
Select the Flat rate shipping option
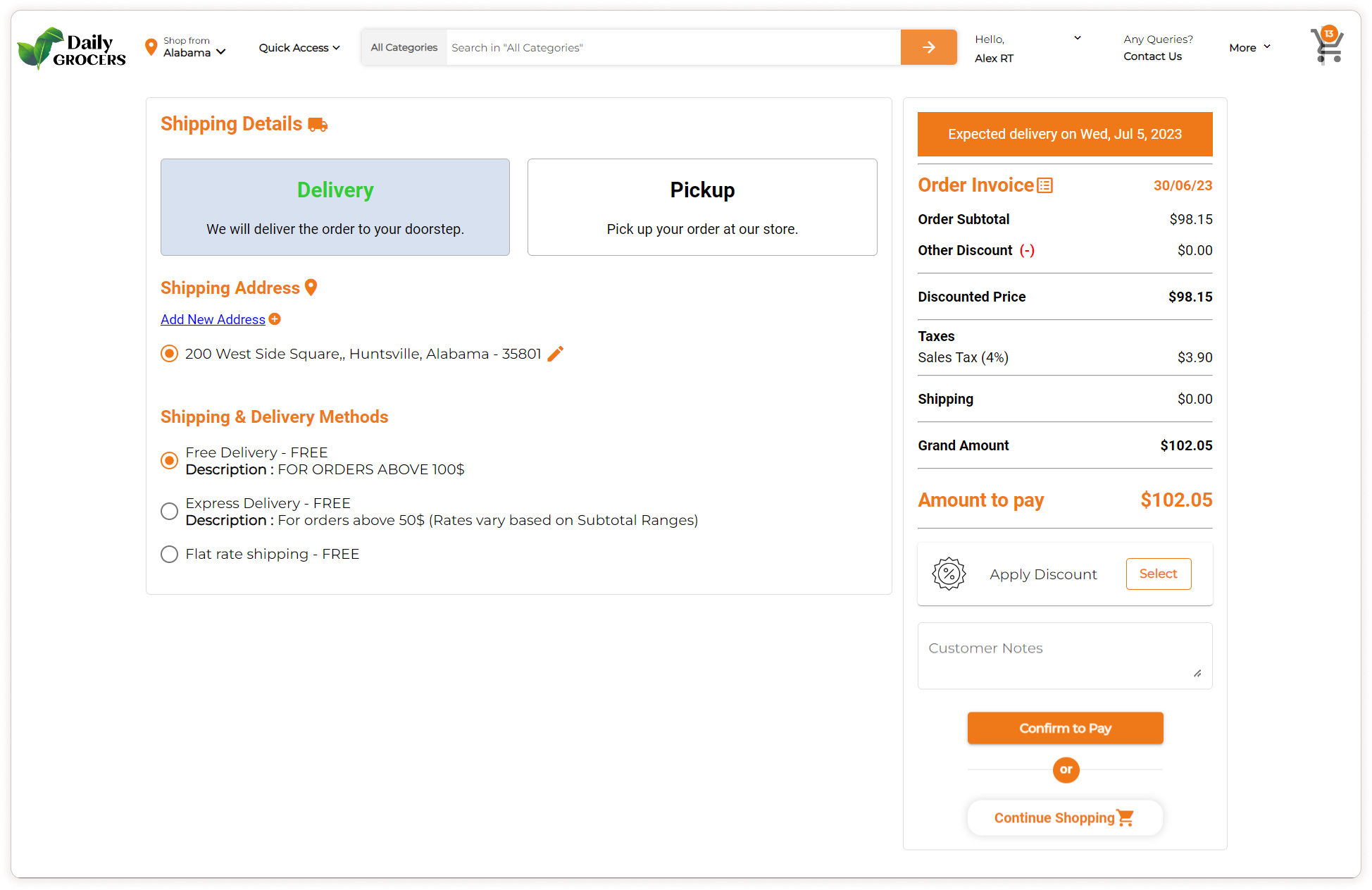tap(169, 554)
